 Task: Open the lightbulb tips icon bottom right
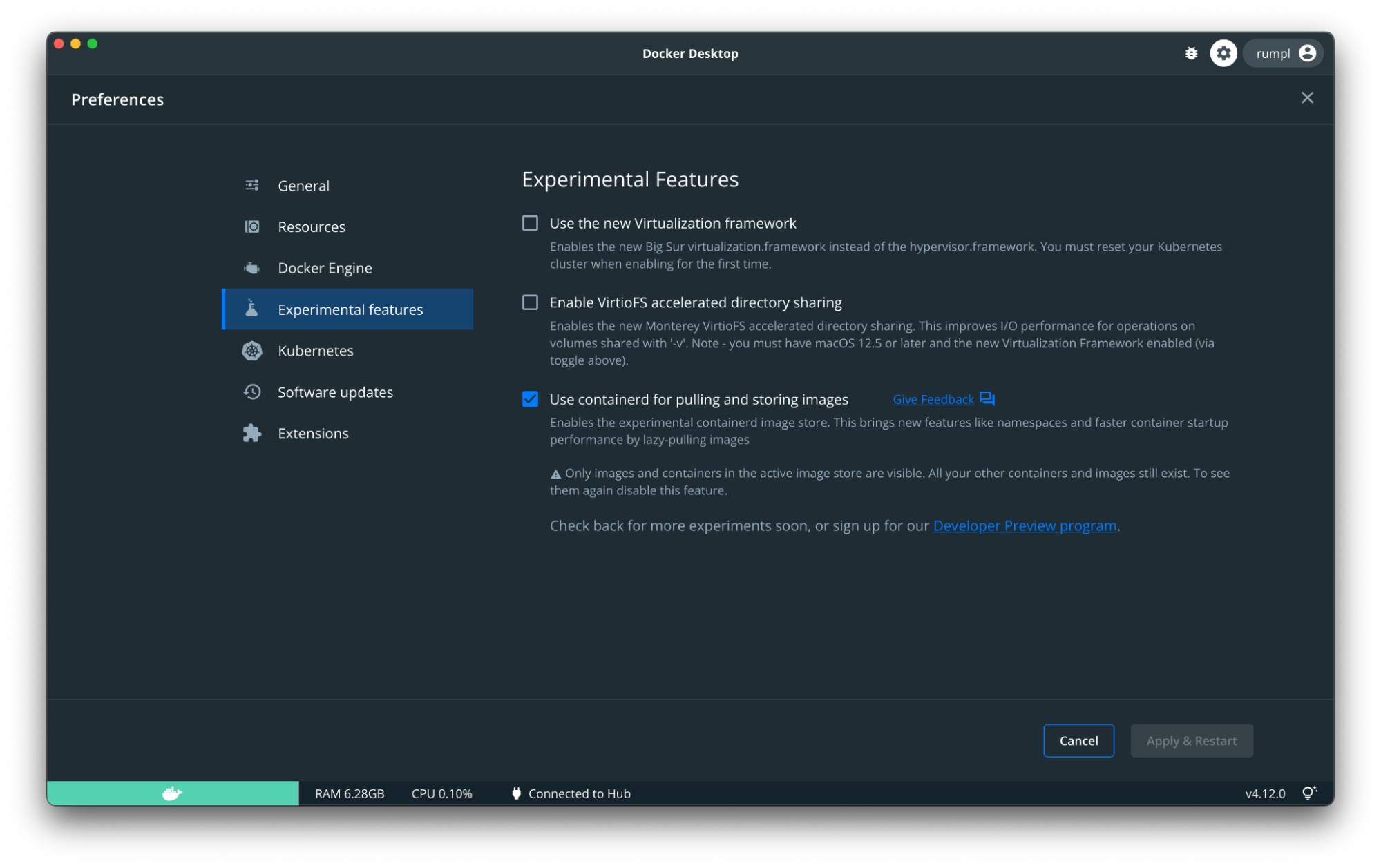[1308, 793]
